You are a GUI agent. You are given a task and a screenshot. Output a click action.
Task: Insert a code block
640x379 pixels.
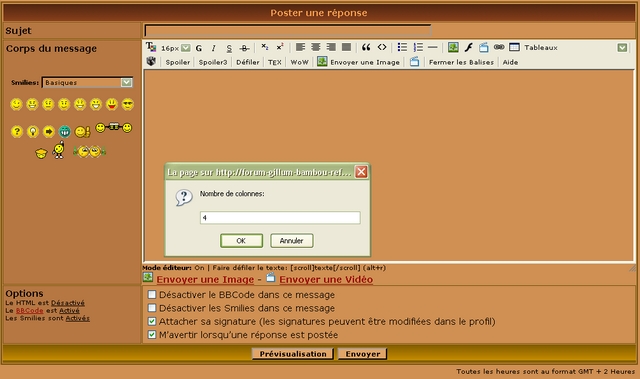pyautogui.click(x=382, y=47)
